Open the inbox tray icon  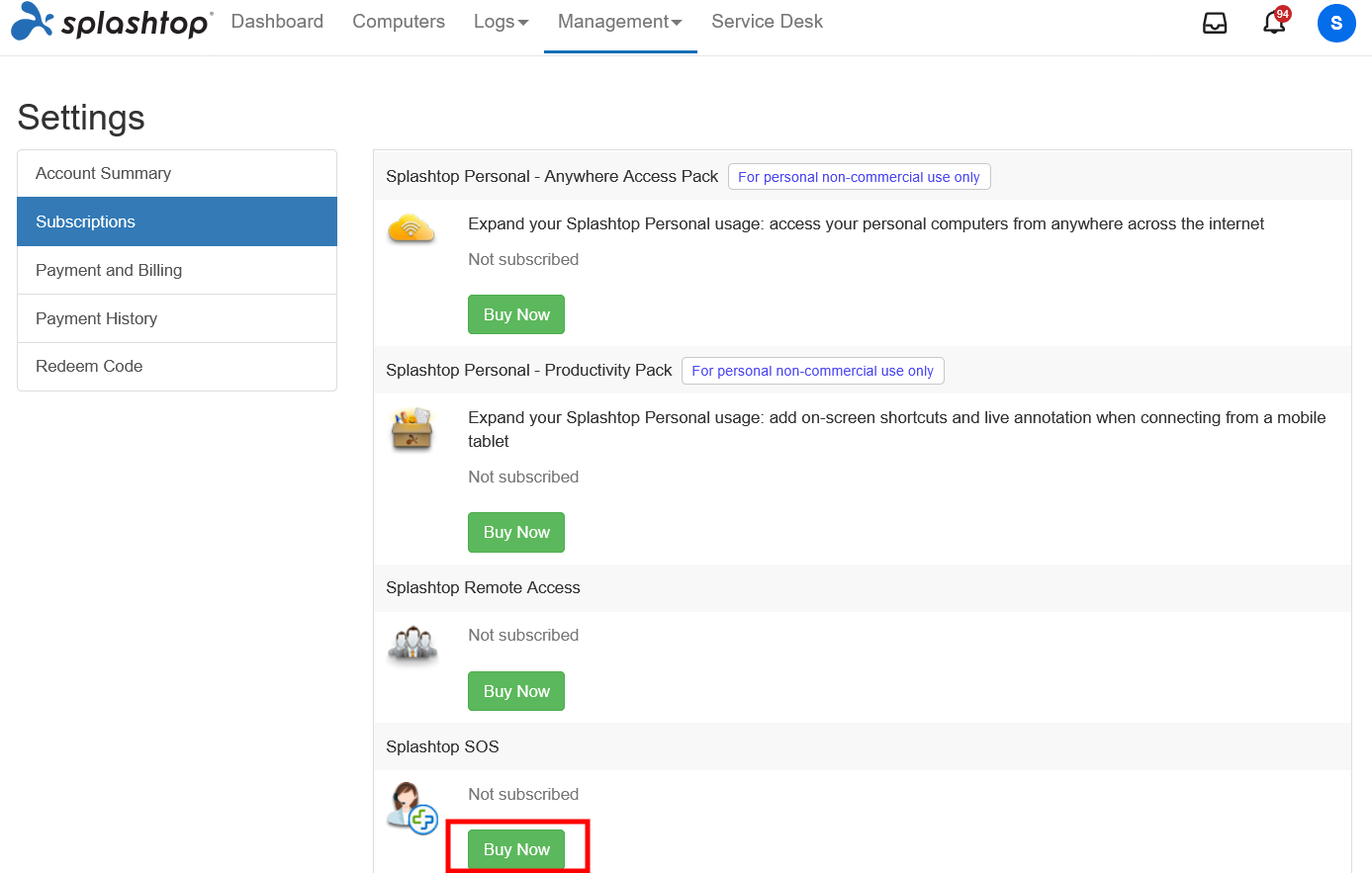click(x=1215, y=23)
